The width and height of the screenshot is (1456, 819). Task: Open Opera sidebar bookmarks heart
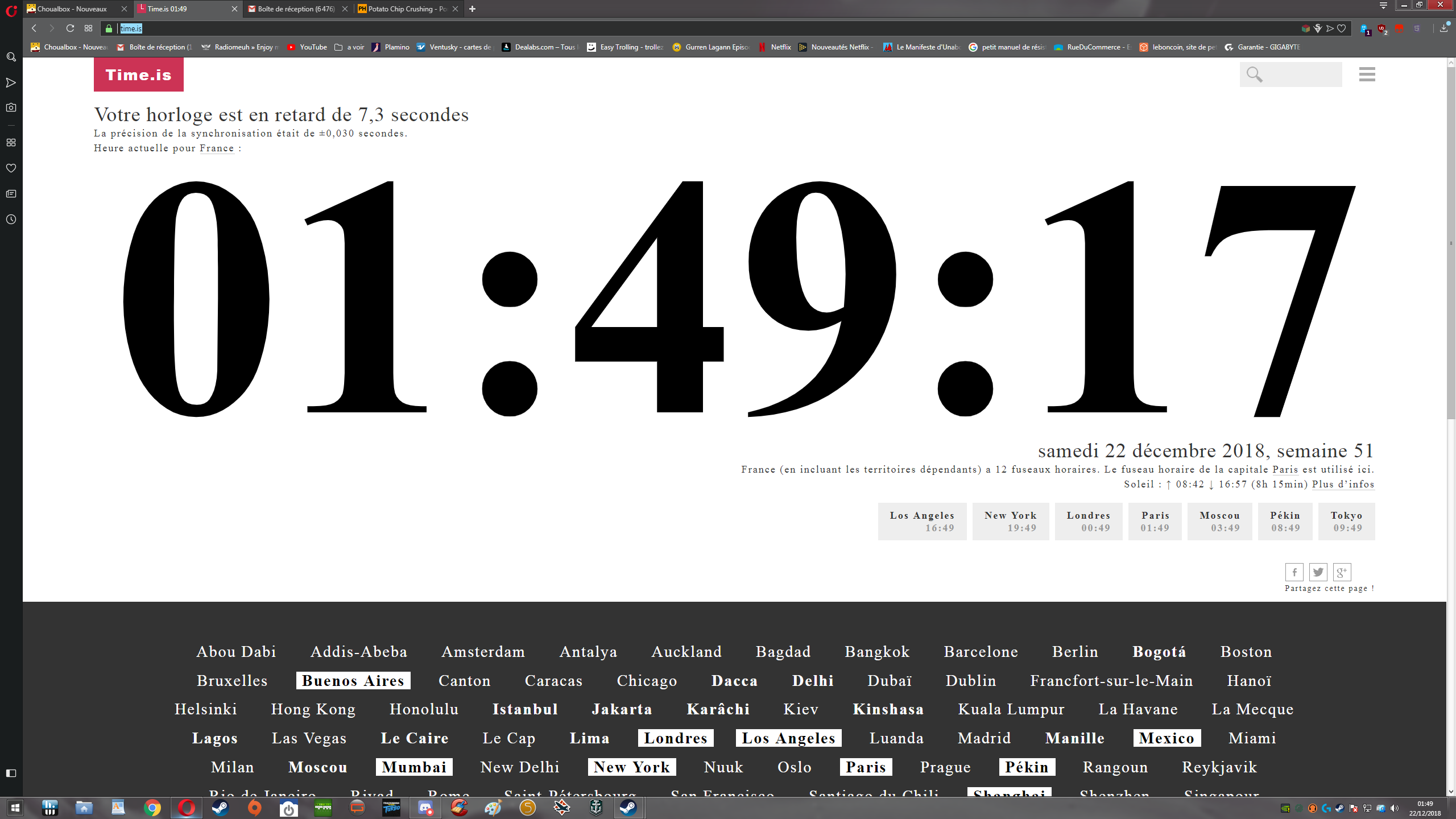point(11,168)
